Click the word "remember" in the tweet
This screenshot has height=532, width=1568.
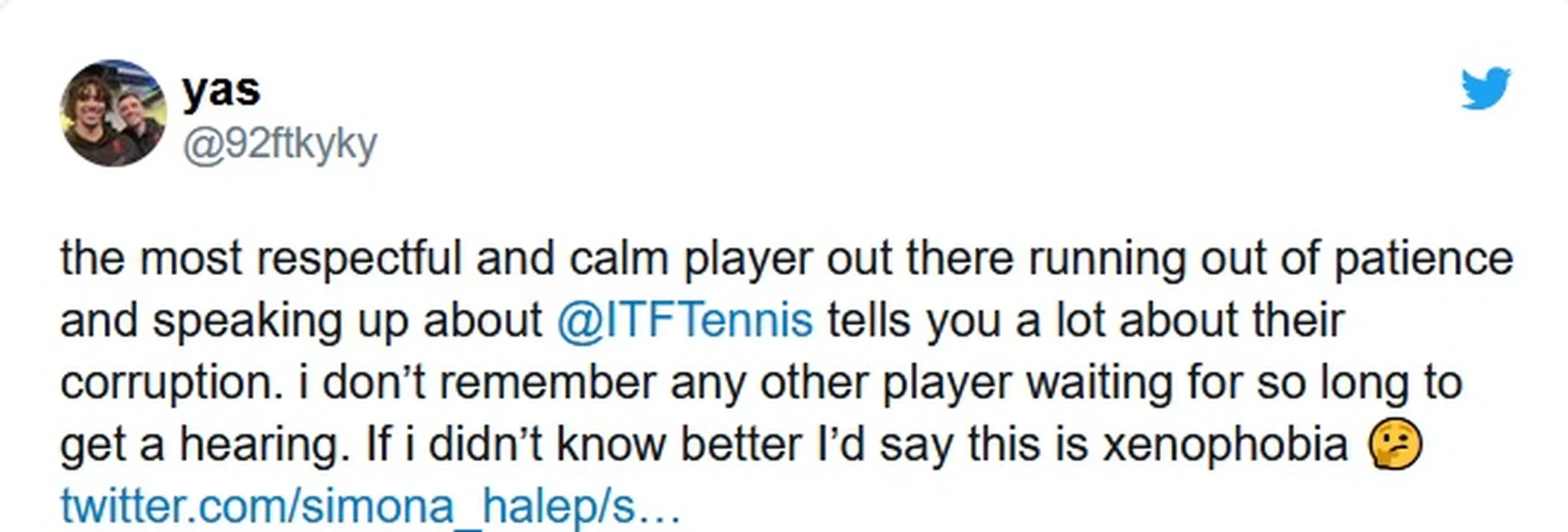(548, 382)
